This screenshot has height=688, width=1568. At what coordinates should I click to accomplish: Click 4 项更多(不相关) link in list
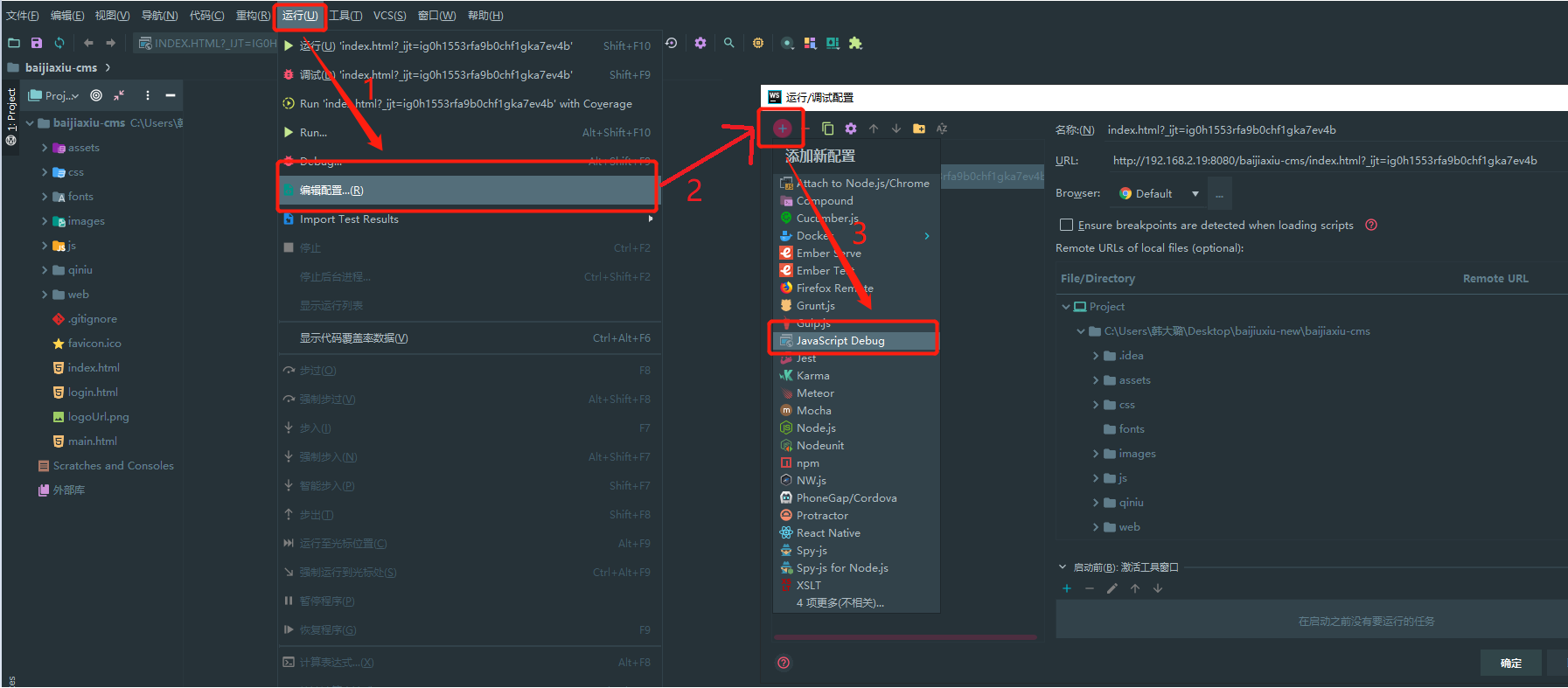tap(840, 603)
